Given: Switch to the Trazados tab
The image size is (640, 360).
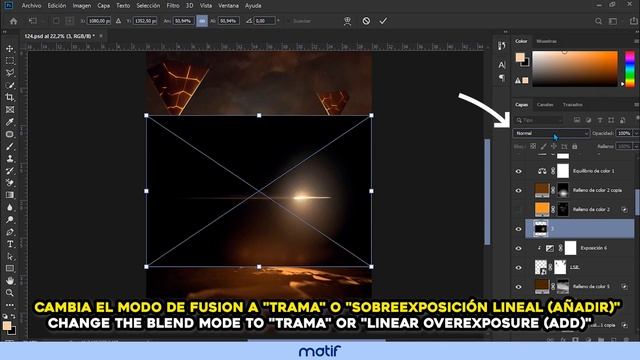Looking at the screenshot, I should point(573,105).
